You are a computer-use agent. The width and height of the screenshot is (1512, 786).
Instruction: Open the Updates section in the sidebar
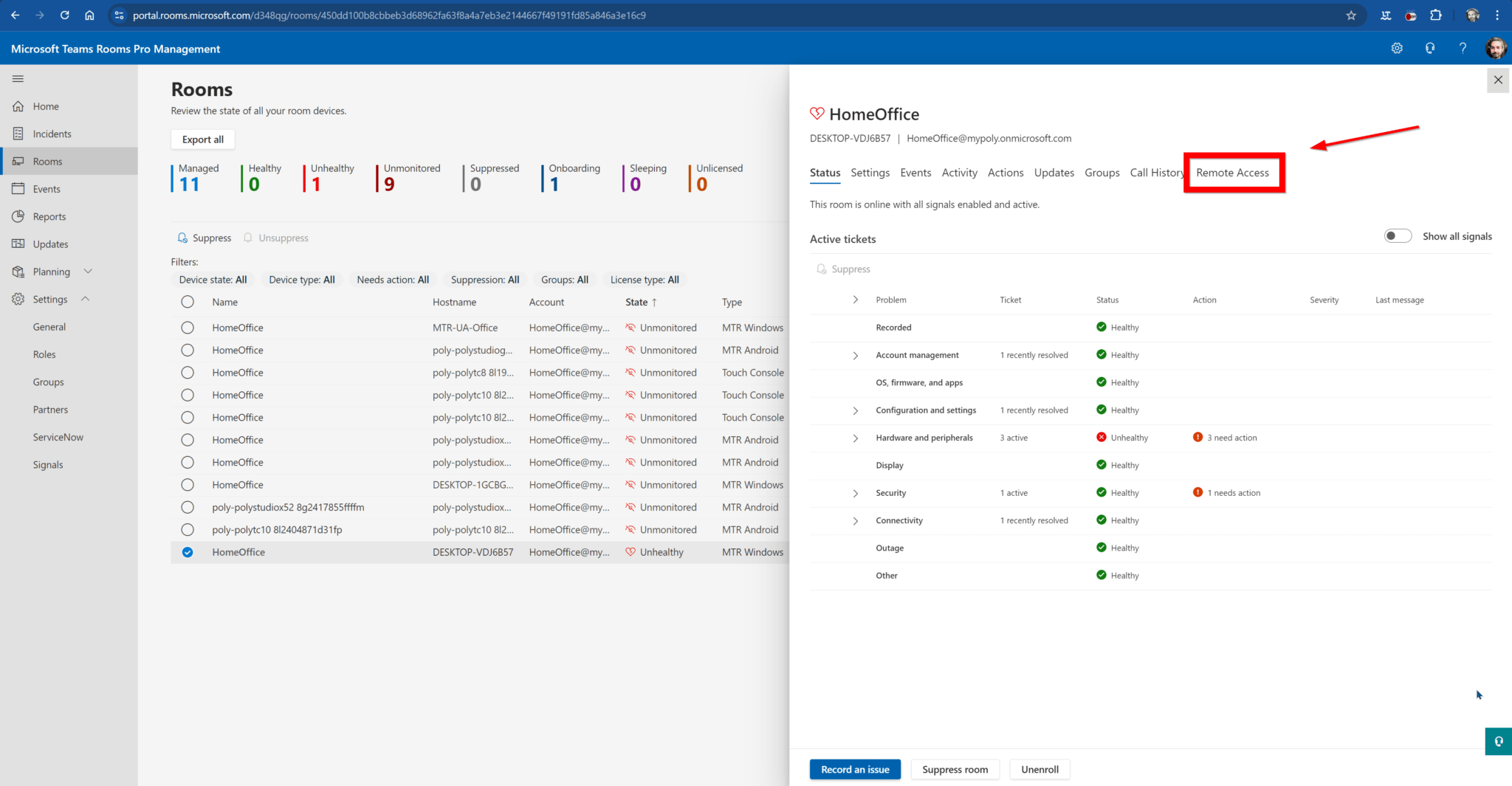tap(49, 244)
